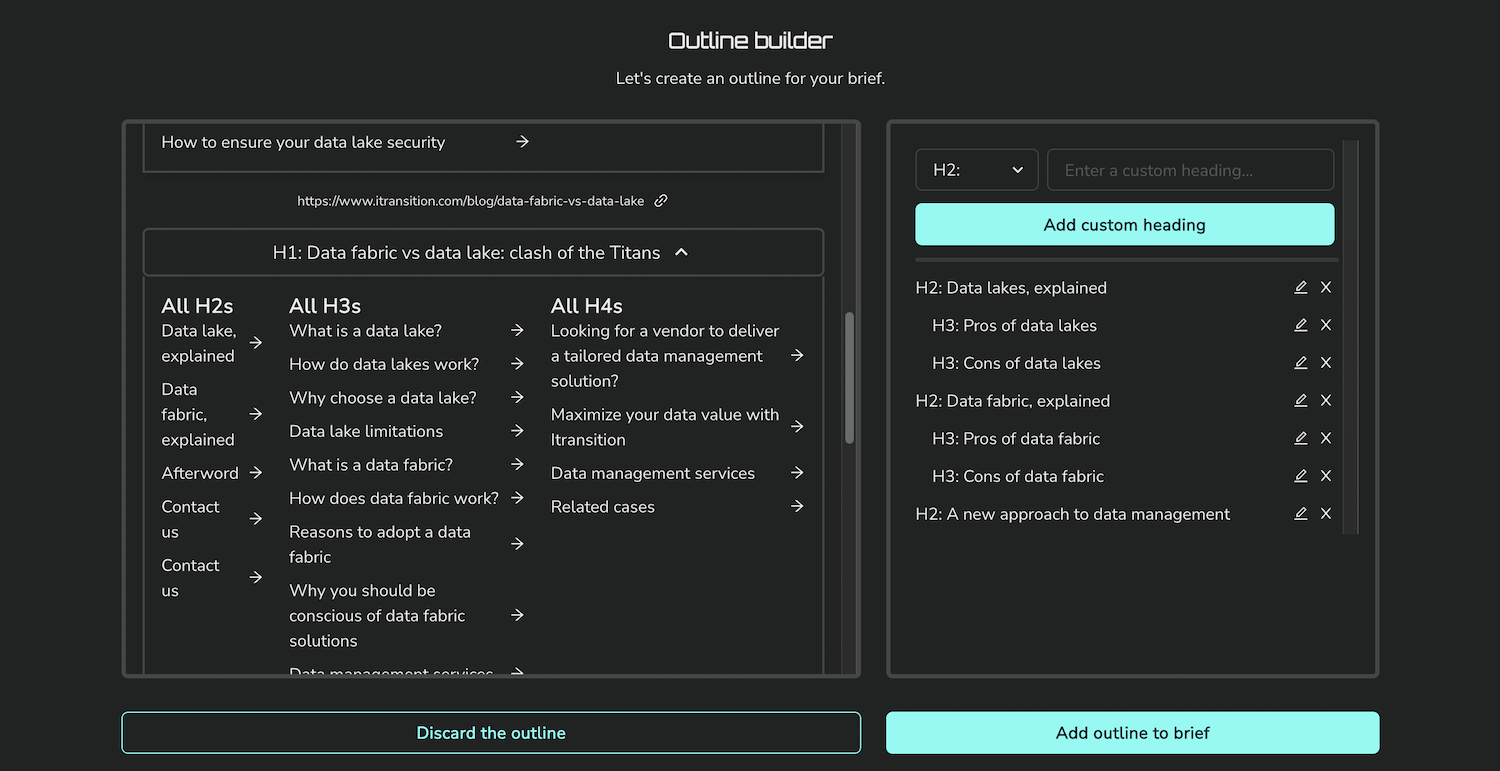Delete 'H2: Data fabric, explained' from outline

coord(1326,401)
